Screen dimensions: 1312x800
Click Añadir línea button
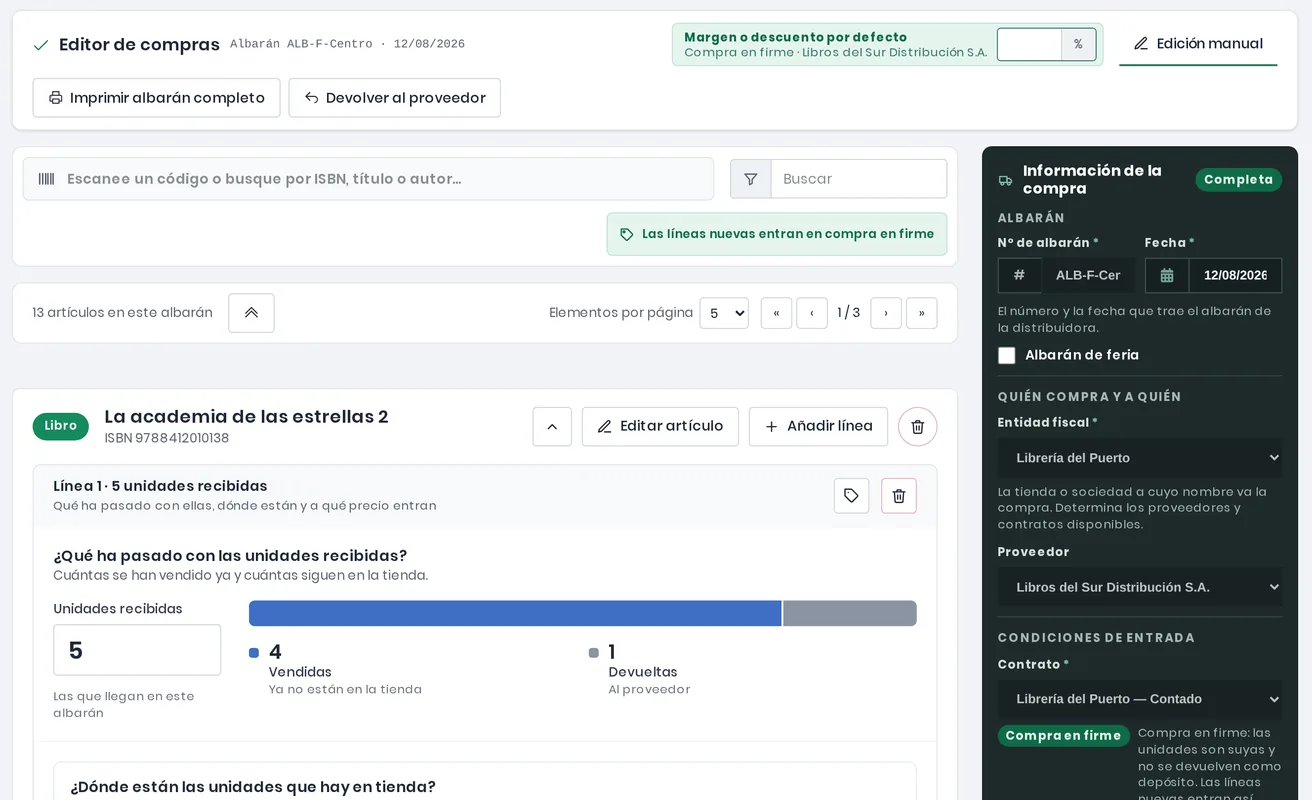click(x=818, y=427)
